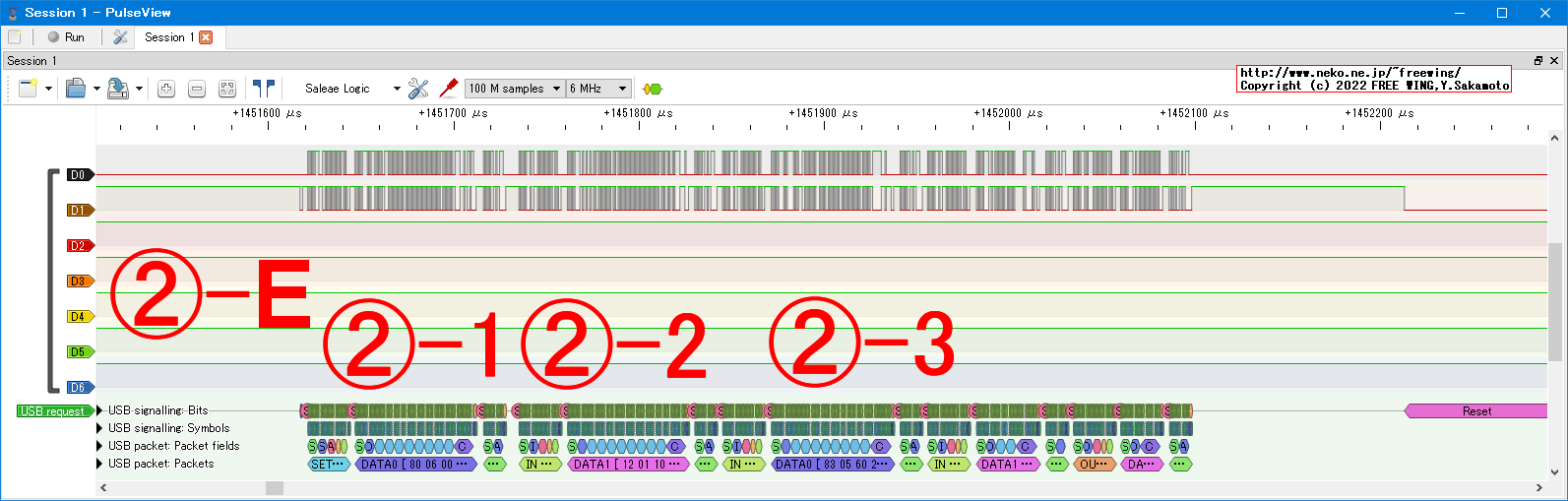
Task: Expand the USB signalling: Bits row
Action: (99, 410)
